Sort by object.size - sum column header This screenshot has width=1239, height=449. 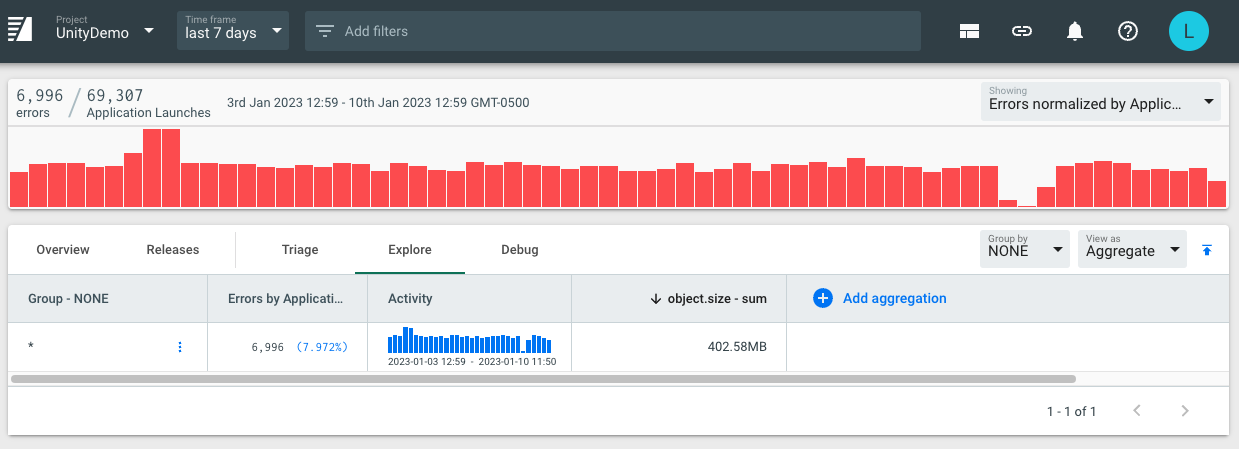714,298
